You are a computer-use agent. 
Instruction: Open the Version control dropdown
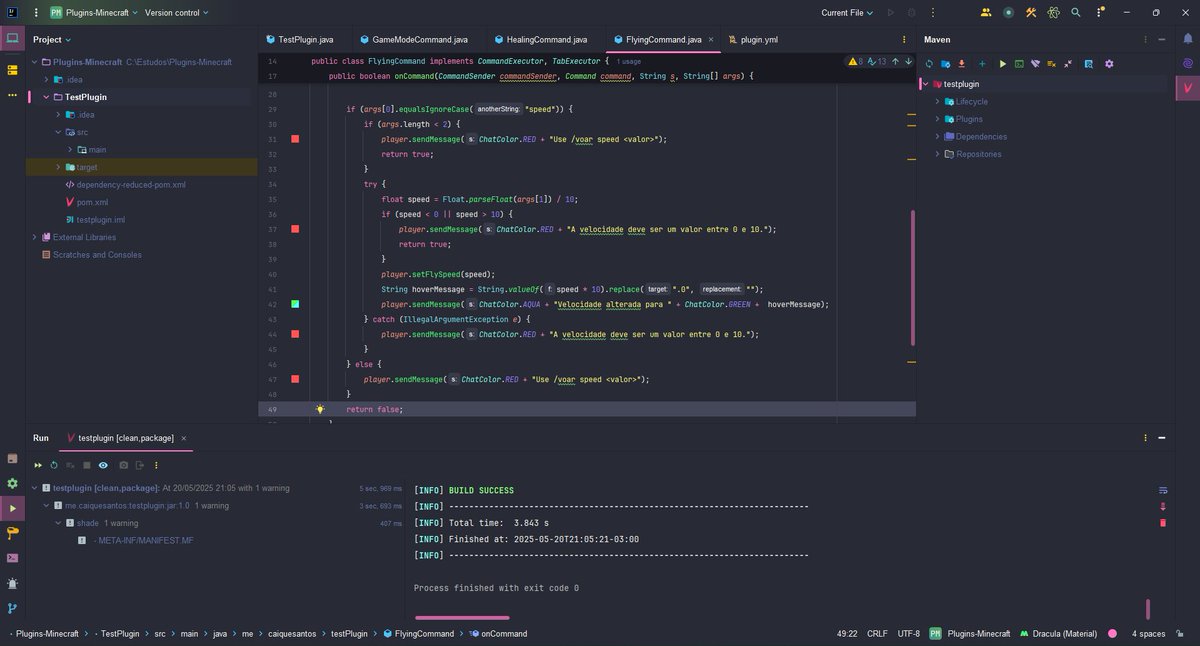177,13
